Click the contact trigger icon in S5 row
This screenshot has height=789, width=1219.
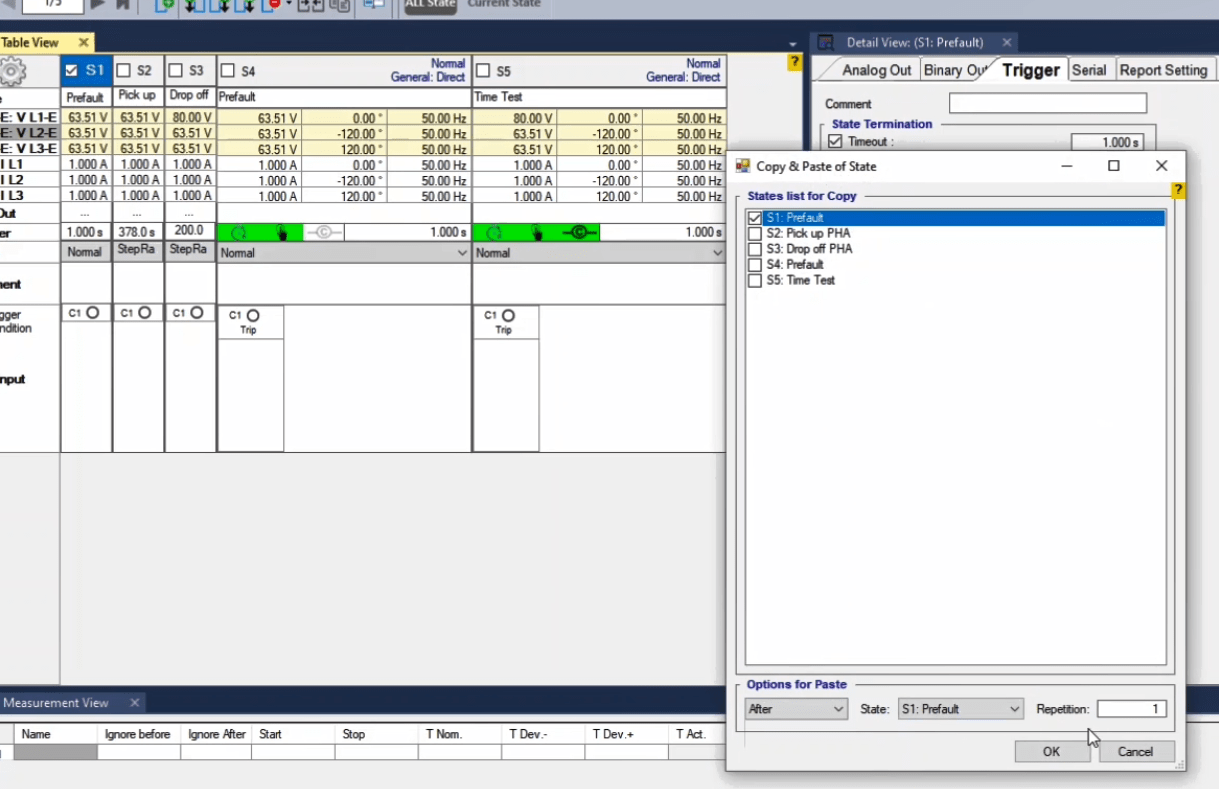[x=579, y=233]
